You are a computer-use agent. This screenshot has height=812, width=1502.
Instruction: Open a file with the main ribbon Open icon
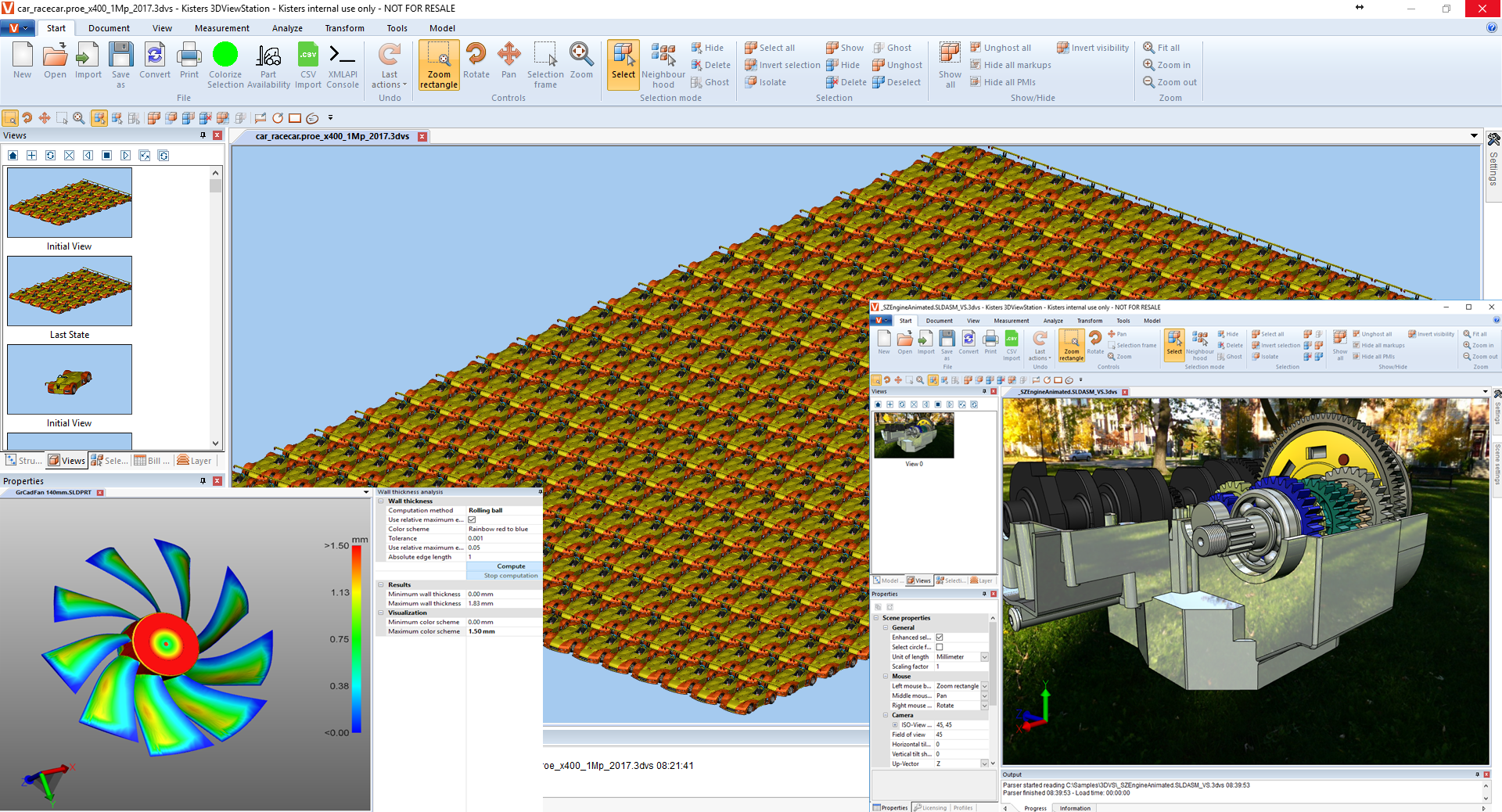point(55,61)
